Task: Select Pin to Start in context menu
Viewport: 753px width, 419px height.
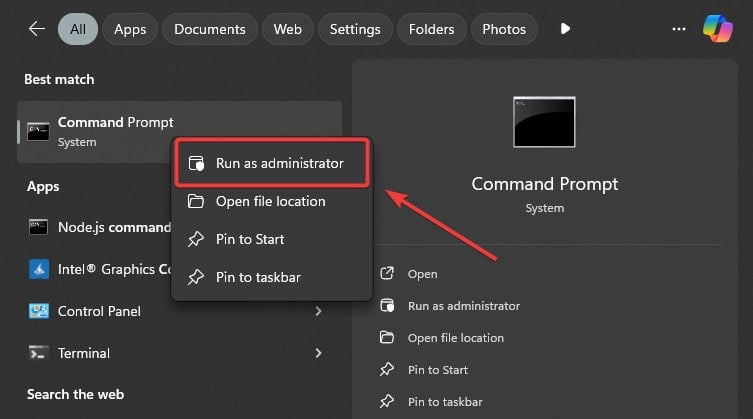Action: pyautogui.click(x=250, y=239)
